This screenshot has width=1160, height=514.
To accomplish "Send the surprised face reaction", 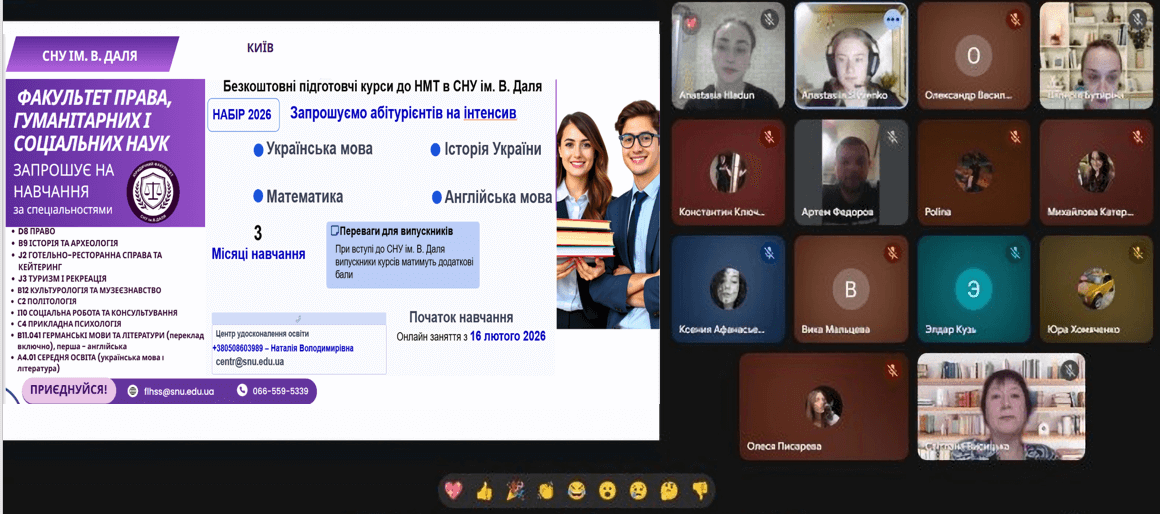I will [607, 490].
